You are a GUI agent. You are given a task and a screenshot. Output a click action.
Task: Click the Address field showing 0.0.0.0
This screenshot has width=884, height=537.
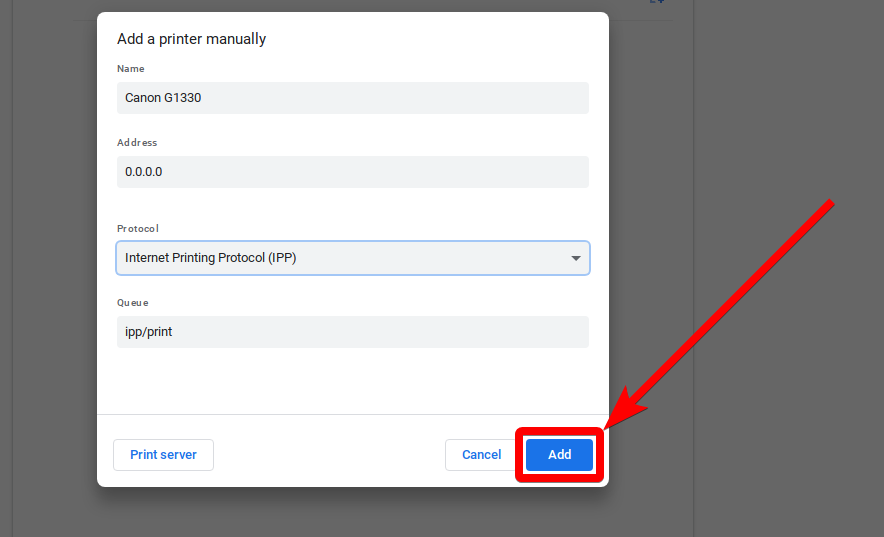click(x=352, y=172)
